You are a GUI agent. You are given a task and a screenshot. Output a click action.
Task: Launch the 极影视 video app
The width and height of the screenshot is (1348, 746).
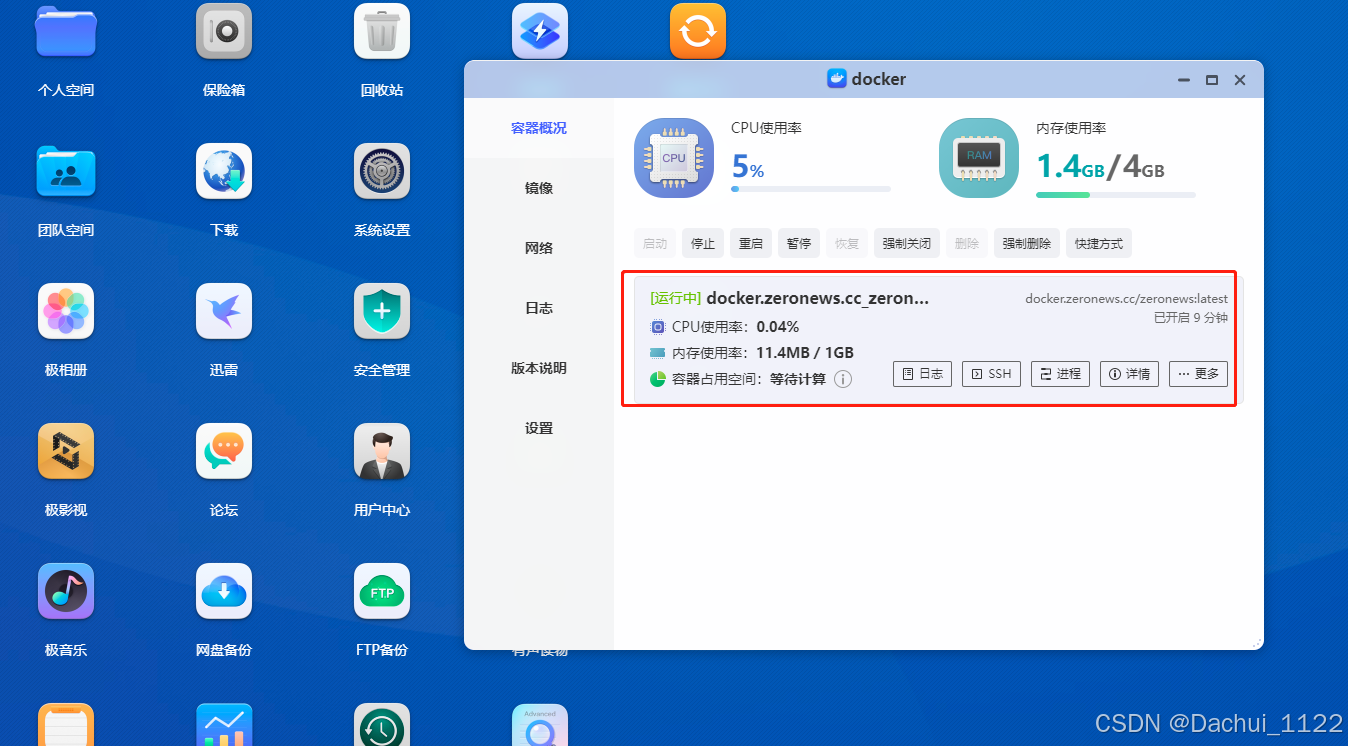pos(66,451)
